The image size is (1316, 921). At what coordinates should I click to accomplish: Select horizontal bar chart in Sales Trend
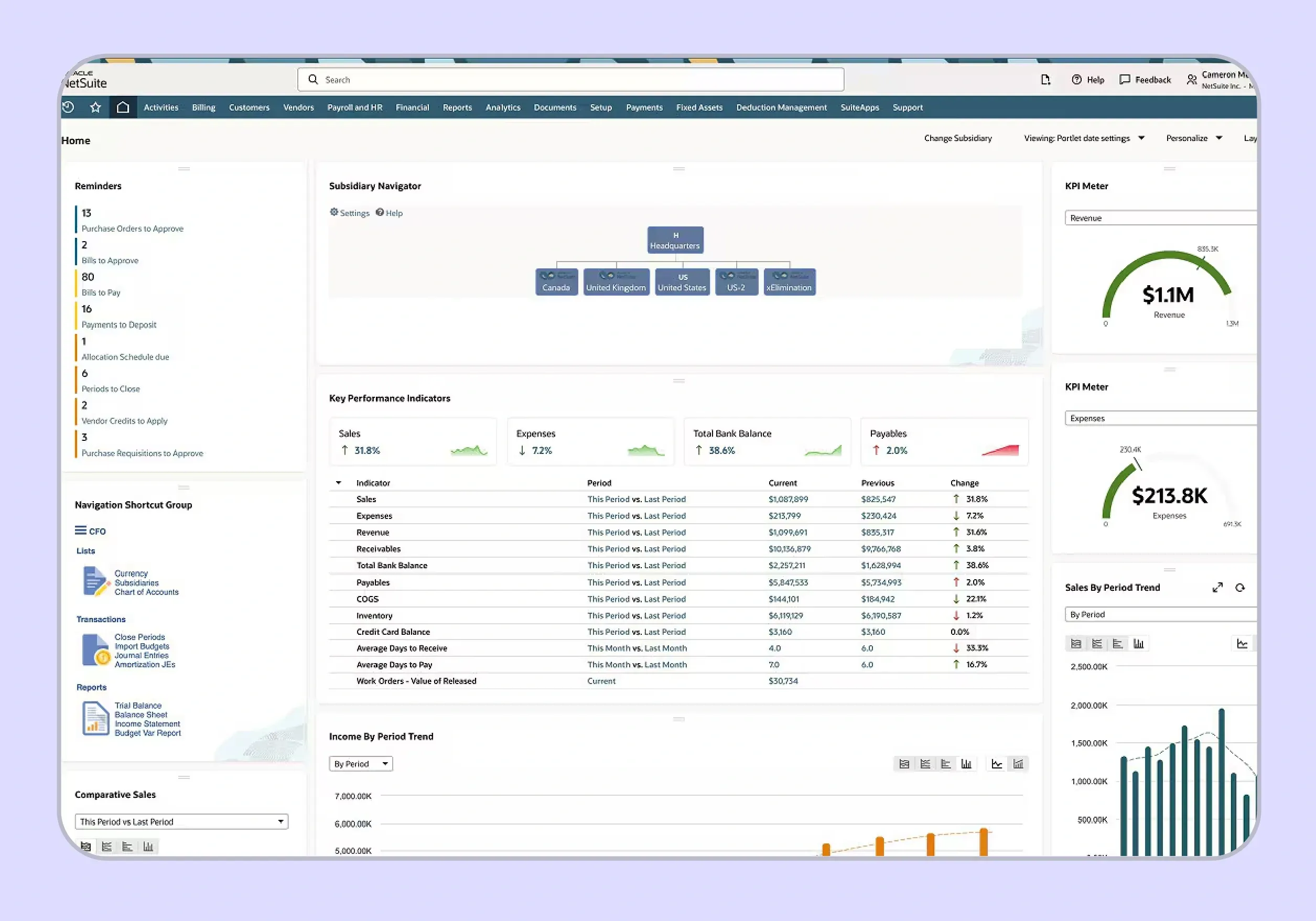[1118, 644]
